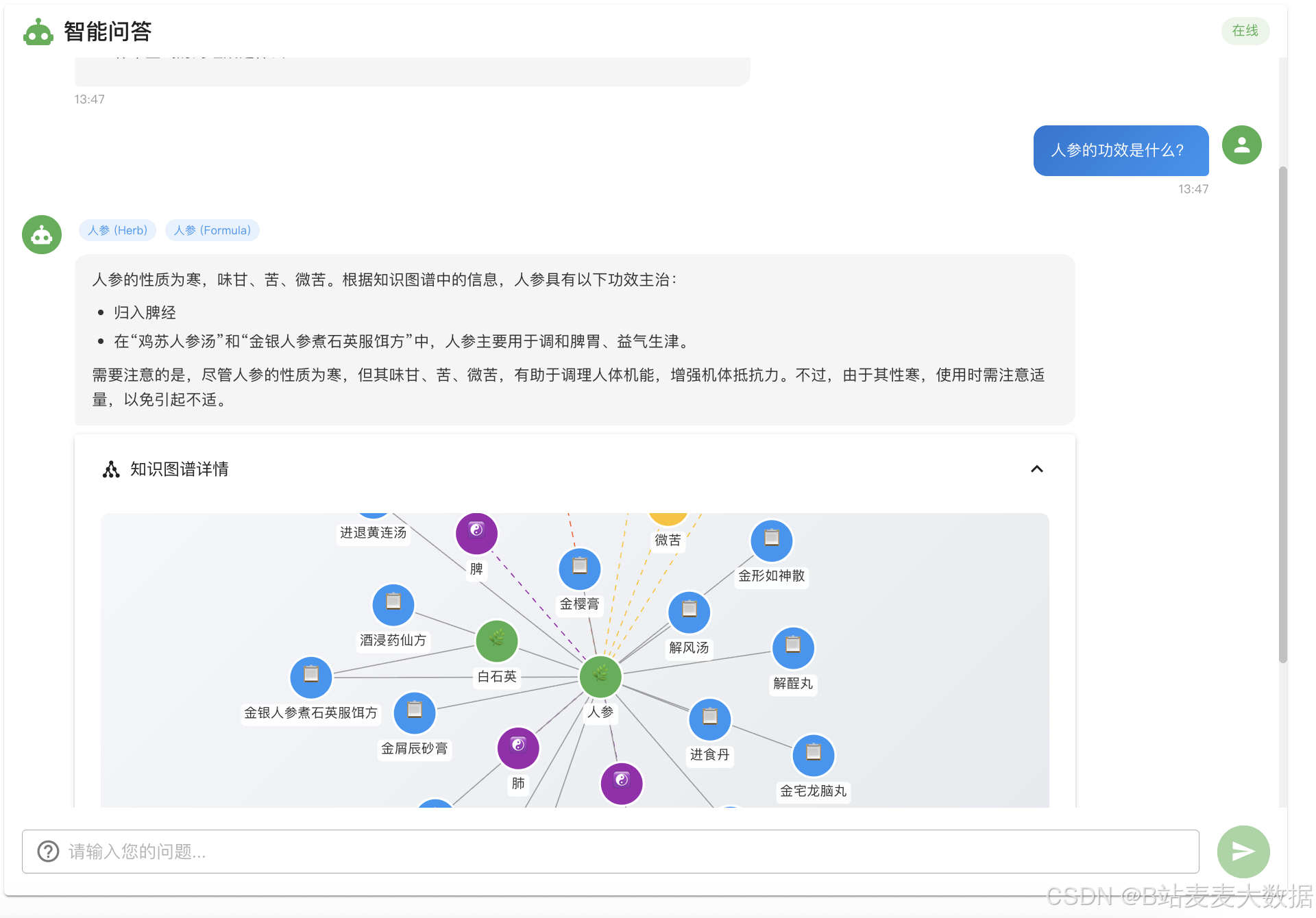The width and height of the screenshot is (1316, 918).
Task: Collapse the 知识图谱详情 panel chevron
Action: coord(1036,469)
